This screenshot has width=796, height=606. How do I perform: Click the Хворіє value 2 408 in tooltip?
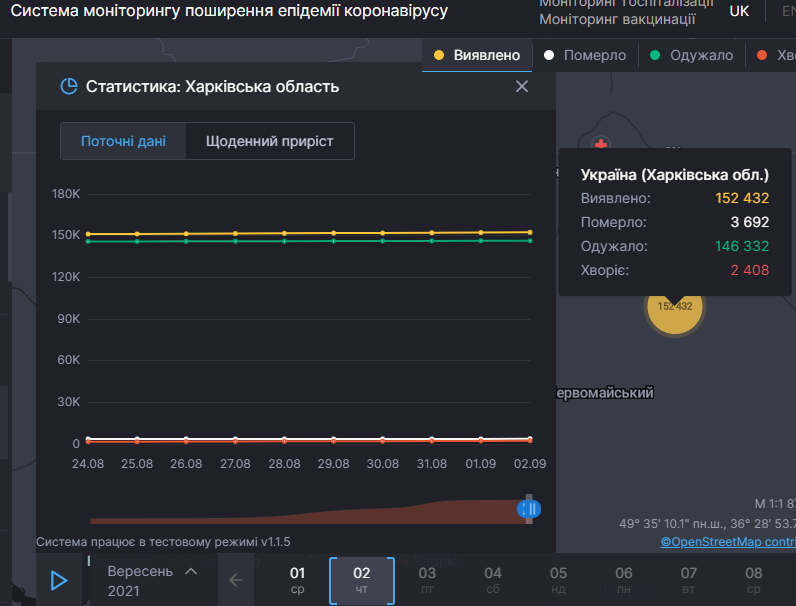[x=750, y=270]
